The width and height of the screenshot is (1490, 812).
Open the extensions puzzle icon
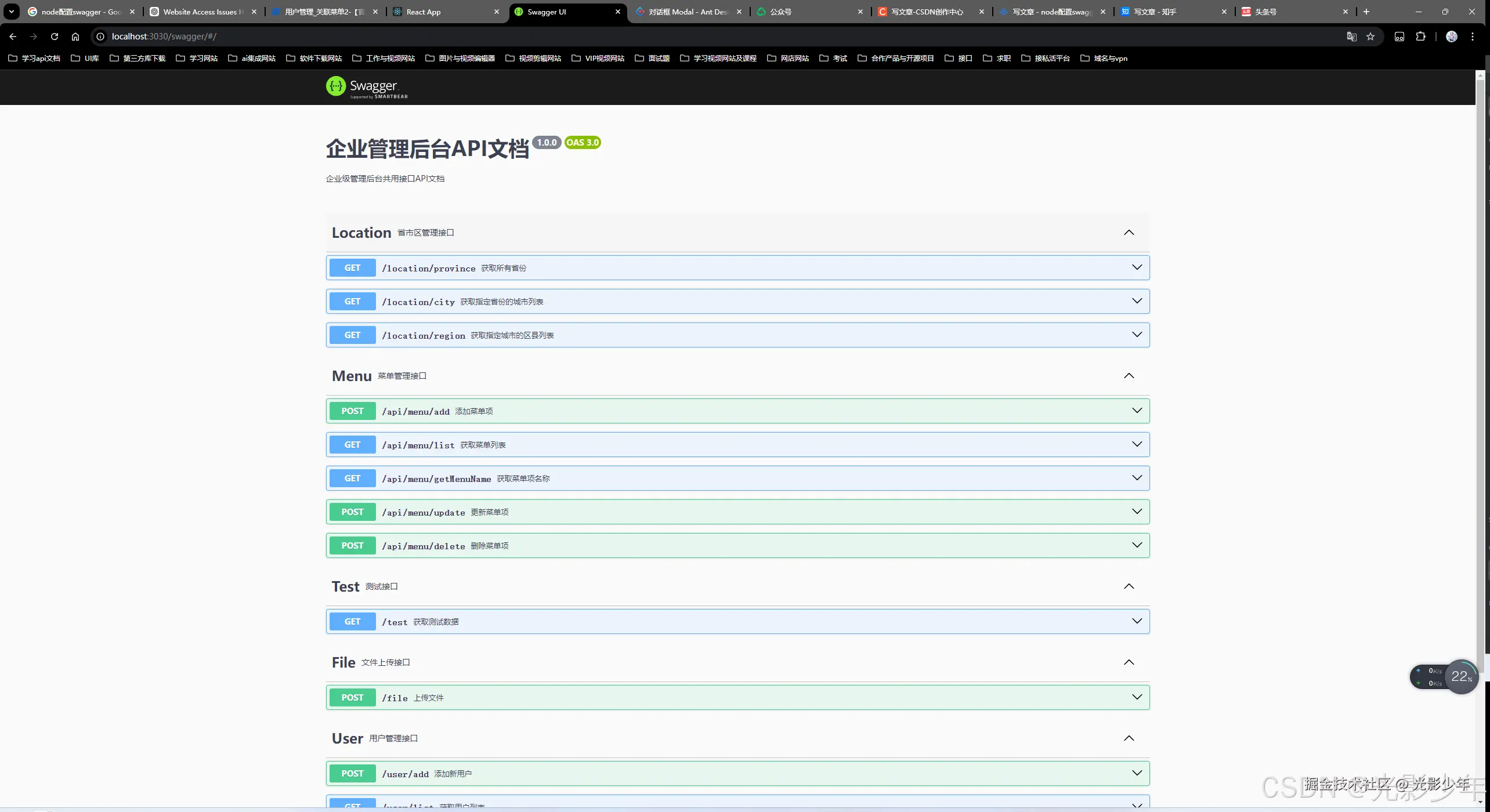coord(1420,37)
